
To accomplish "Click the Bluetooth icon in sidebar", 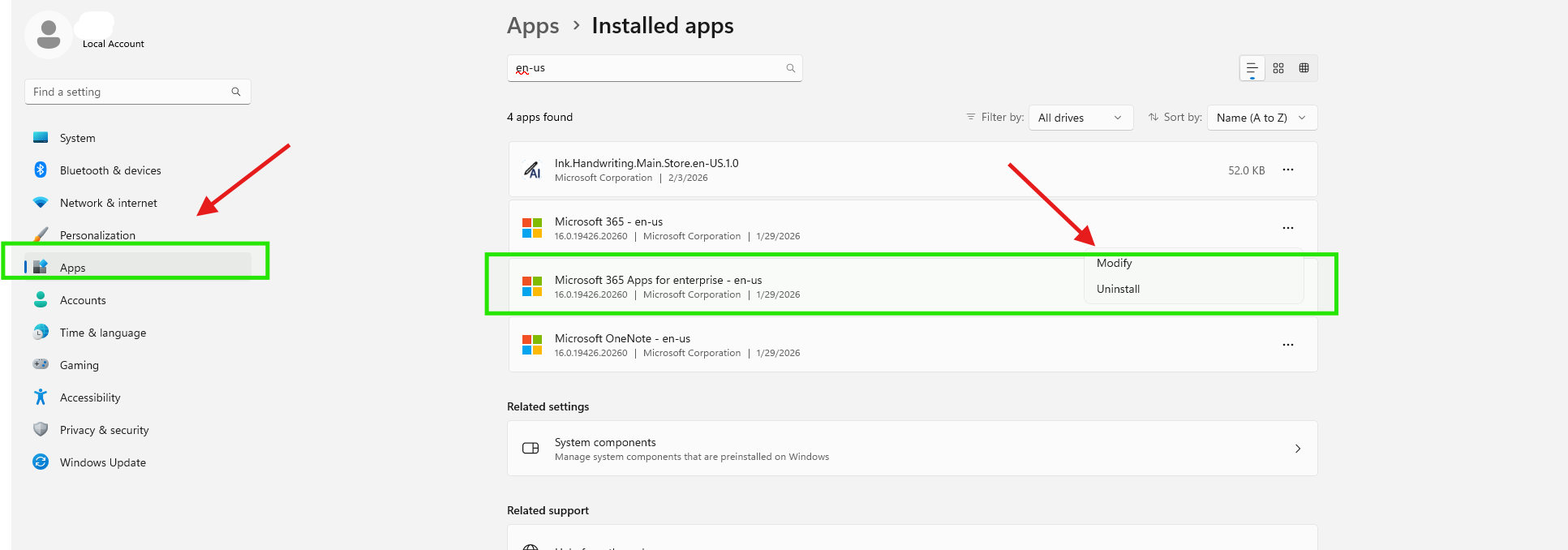I will pos(41,170).
